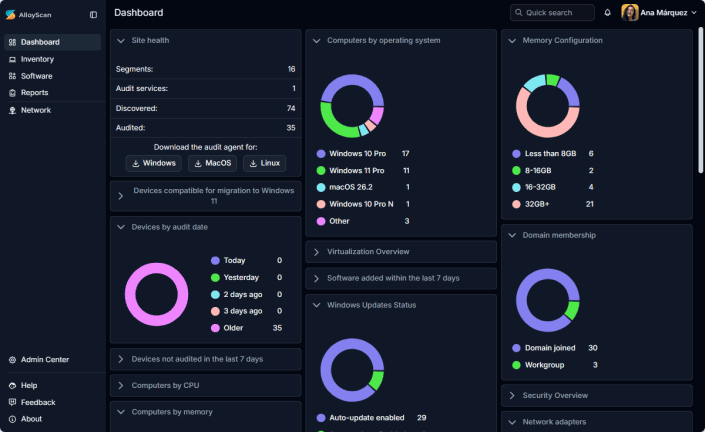
Task: Click Ana Márquez's avatar picture
Action: (x=629, y=13)
